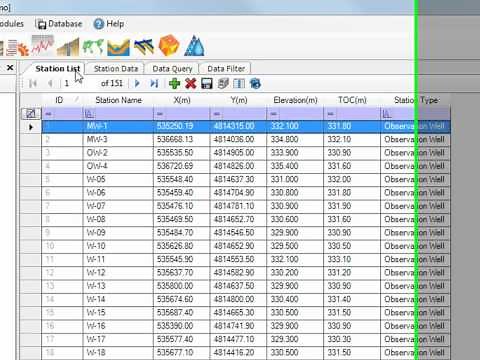Open the Database menu

click(59, 24)
